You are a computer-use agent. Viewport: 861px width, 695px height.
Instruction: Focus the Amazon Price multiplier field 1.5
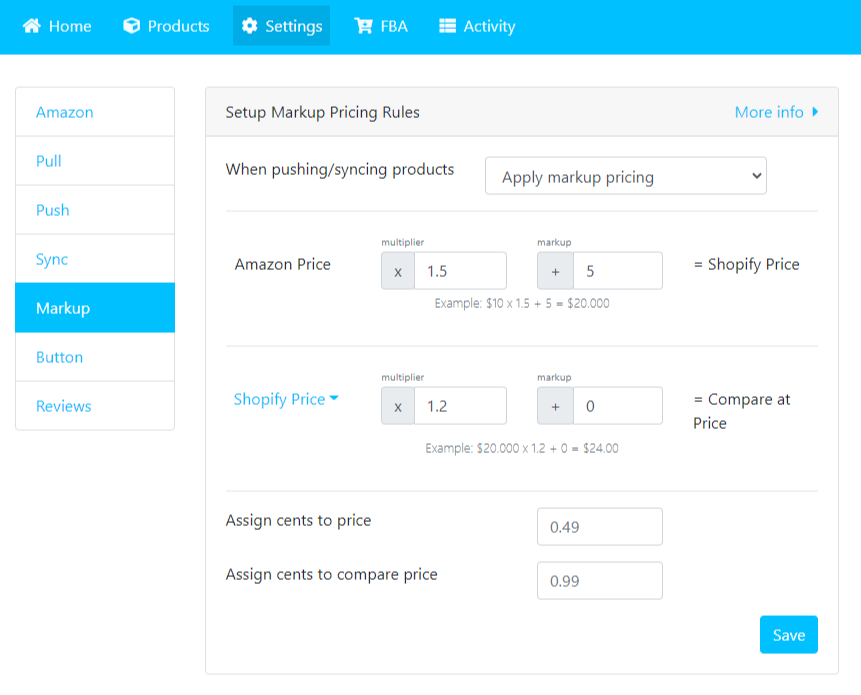[x=460, y=271]
